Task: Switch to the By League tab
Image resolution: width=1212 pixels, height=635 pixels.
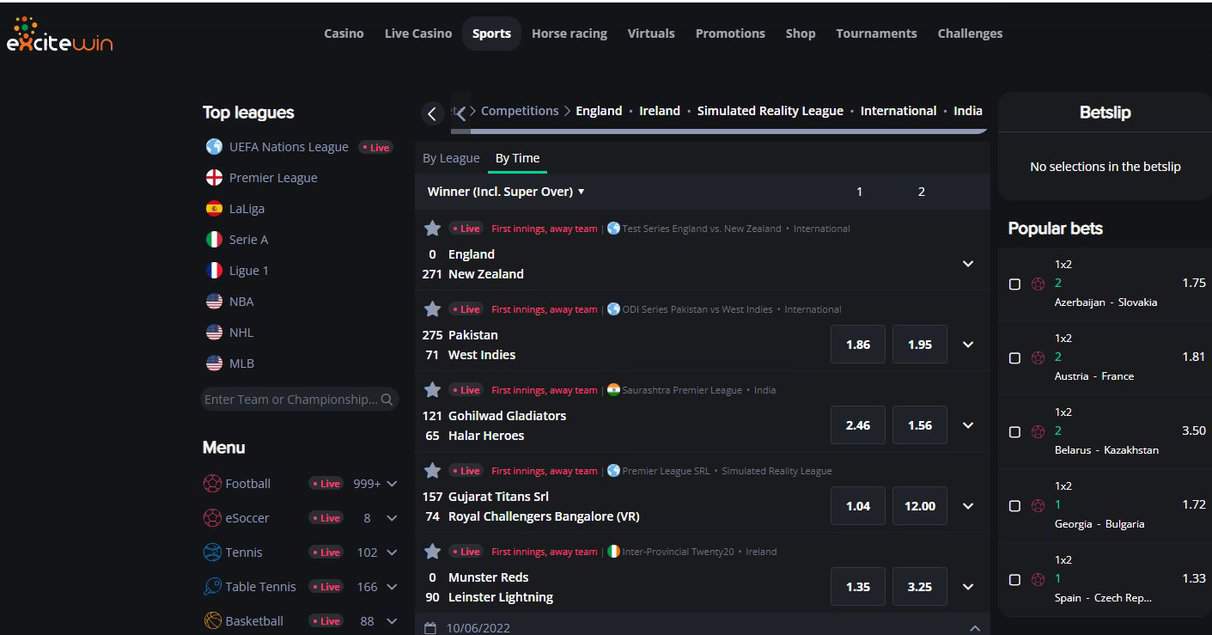Action: click(x=451, y=158)
